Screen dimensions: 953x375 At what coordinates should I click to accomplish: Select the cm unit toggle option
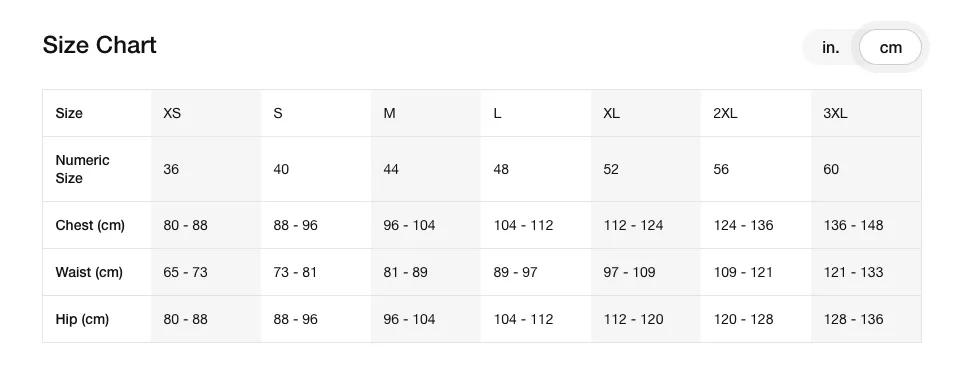[x=890, y=47]
